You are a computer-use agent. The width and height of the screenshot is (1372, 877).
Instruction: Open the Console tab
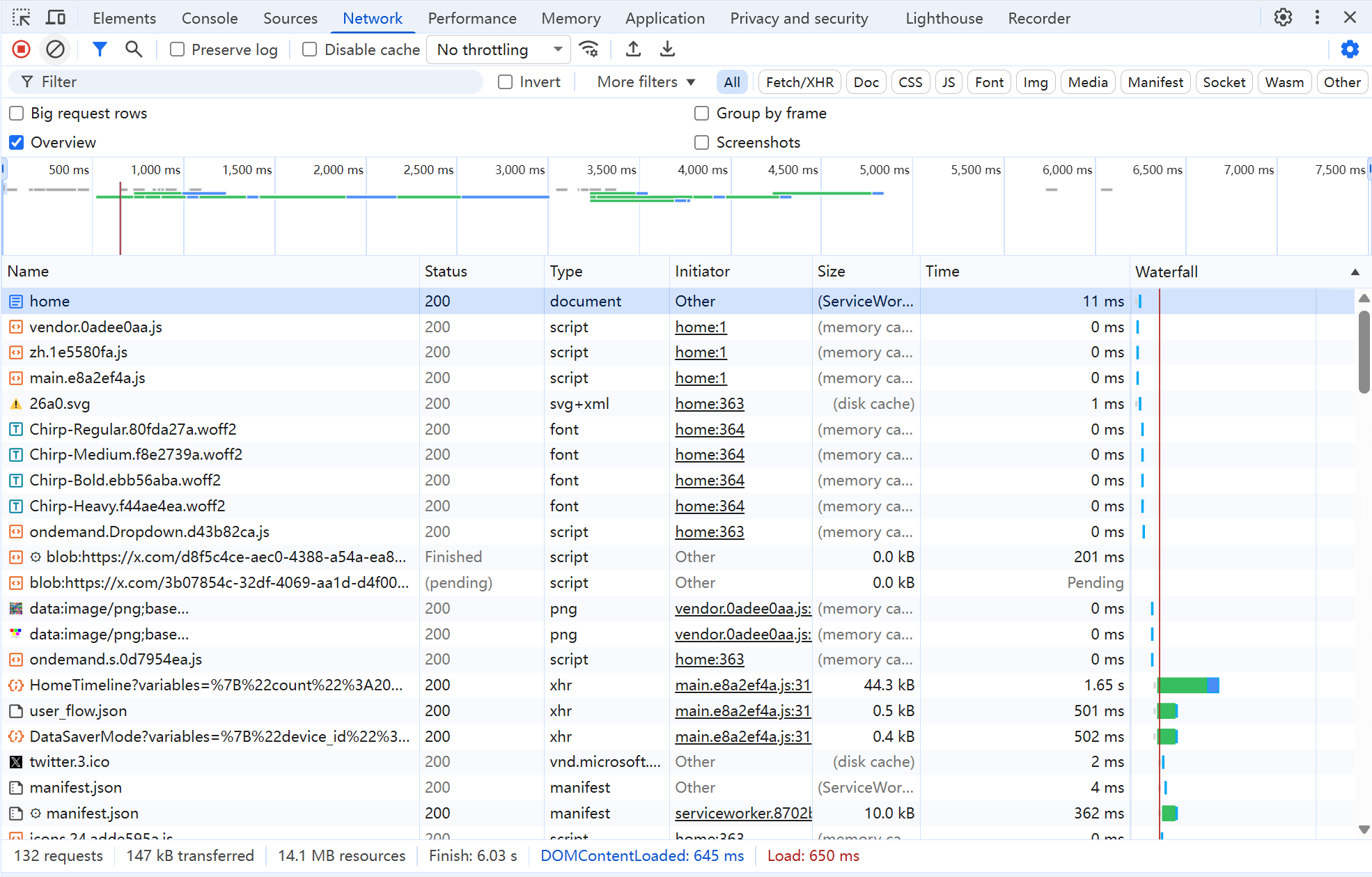(210, 19)
